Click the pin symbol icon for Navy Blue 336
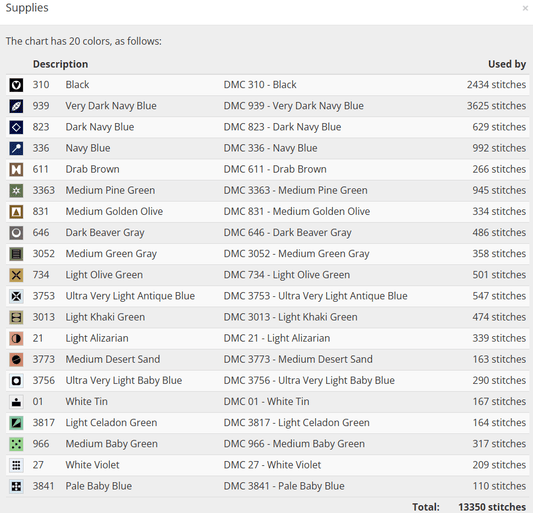Image resolution: width=533 pixels, height=513 pixels. tap(16, 148)
